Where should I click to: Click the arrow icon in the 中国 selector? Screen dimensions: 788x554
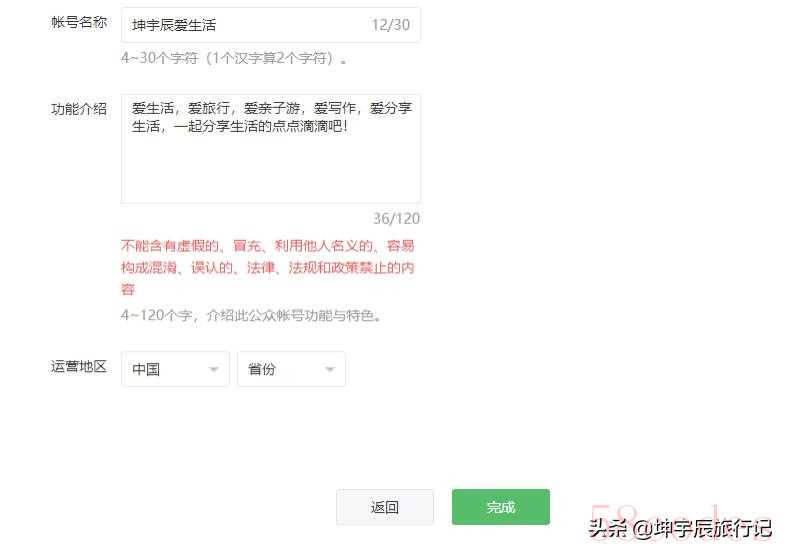point(214,370)
